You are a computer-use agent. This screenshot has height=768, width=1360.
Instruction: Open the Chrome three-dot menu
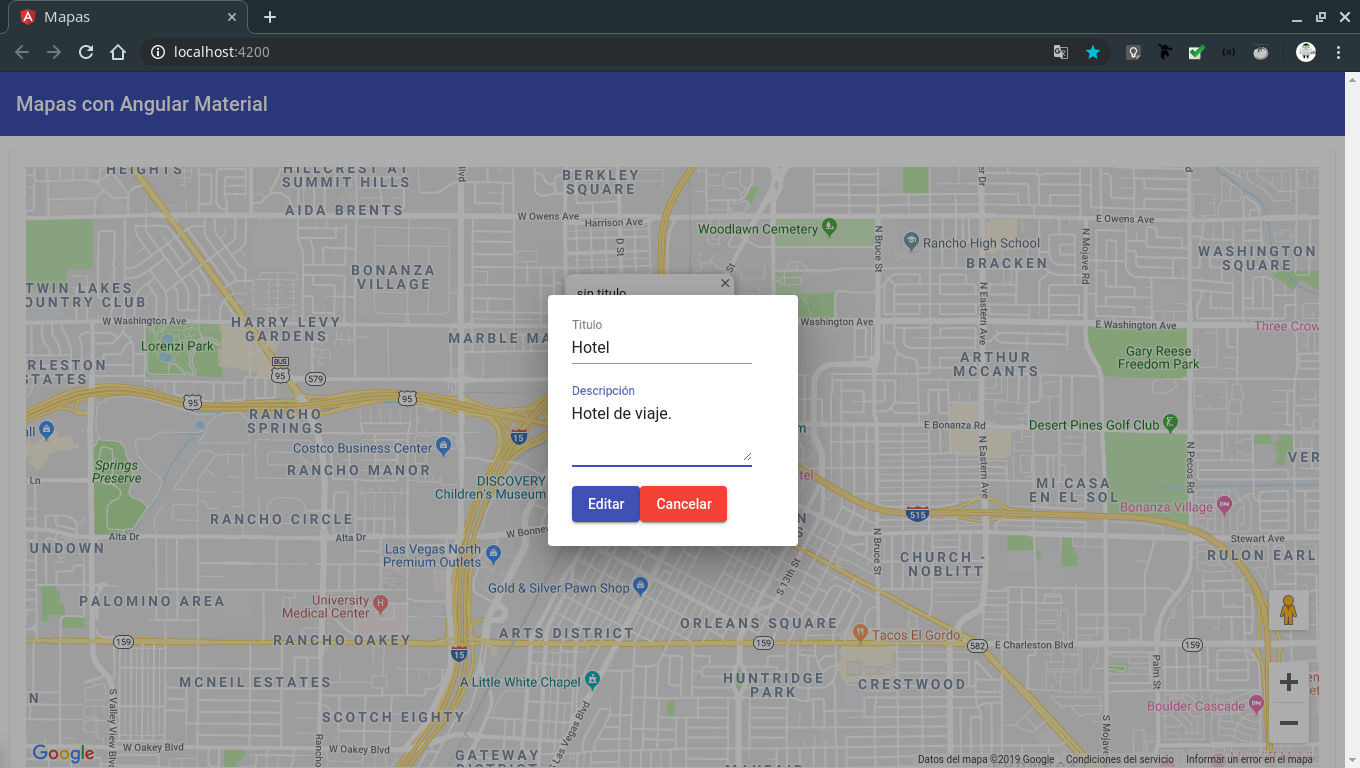[1338, 52]
